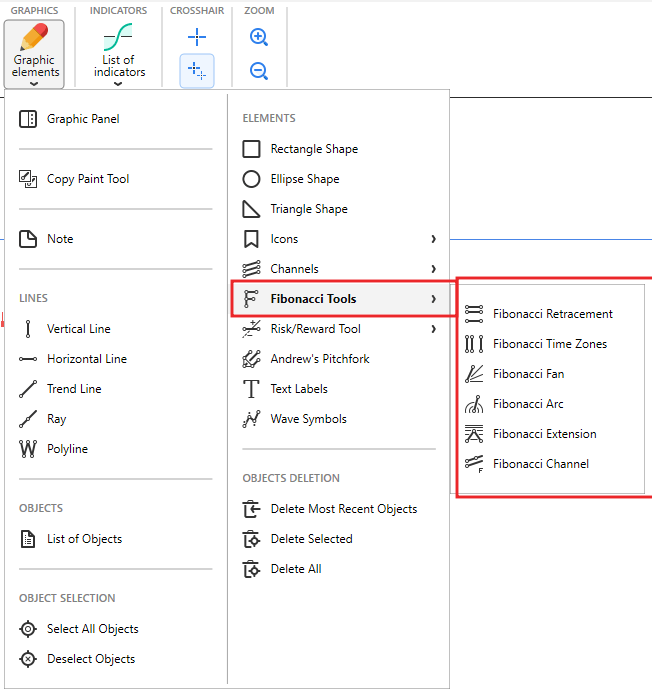This screenshot has width=652, height=691.
Task: Select the Trend Line tool
Action: pyautogui.click(x=74, y=389)
